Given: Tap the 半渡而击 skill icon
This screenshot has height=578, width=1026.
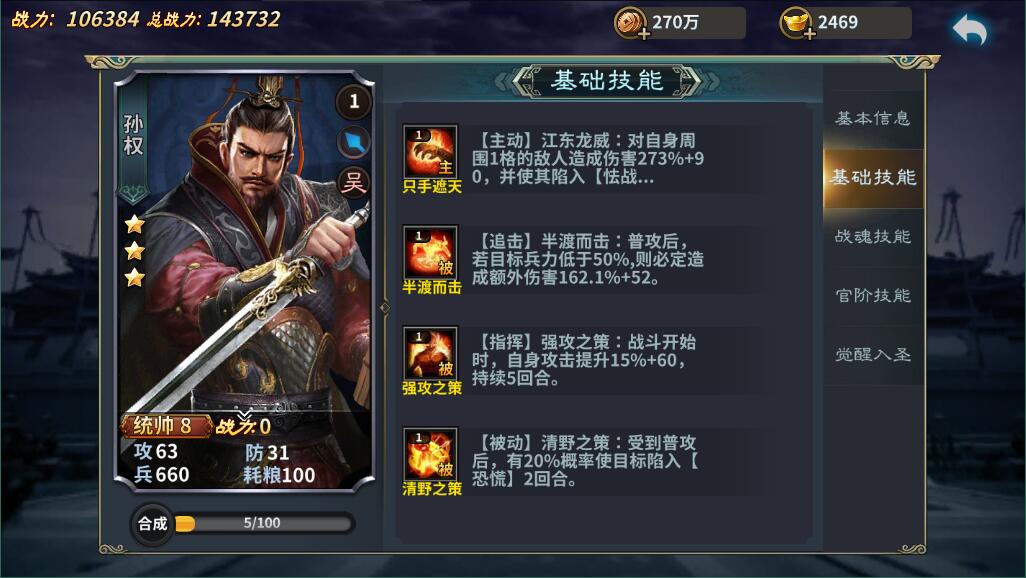Looking at the screenshot, I should click(430, 253).
